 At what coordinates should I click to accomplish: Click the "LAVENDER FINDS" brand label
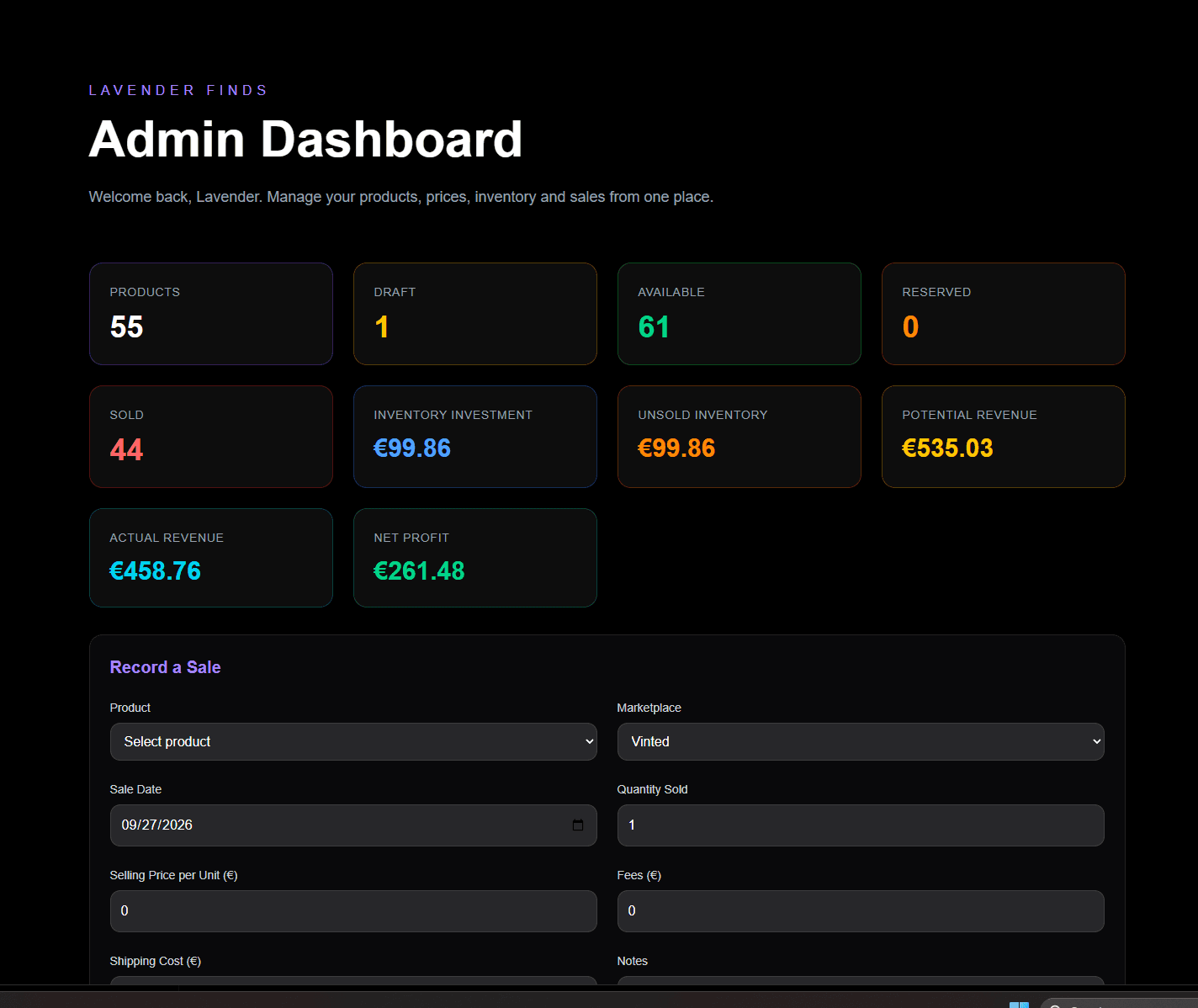point(178,90)
